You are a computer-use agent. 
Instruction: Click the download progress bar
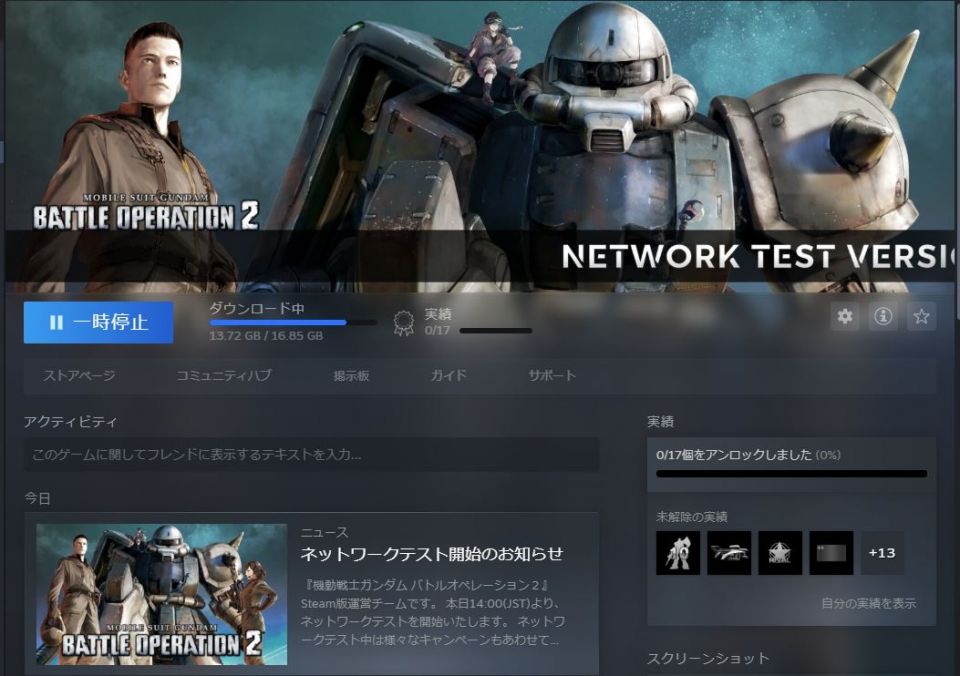click(x=293, y=322)
